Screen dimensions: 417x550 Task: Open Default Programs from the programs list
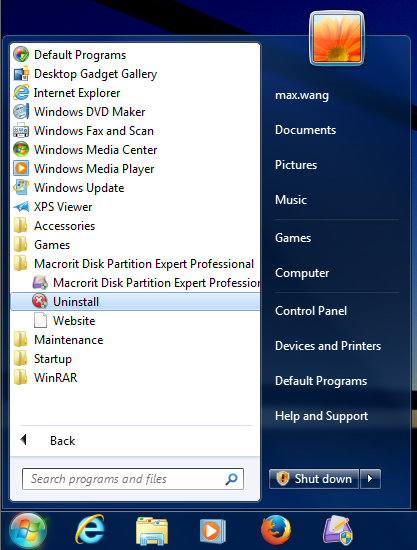(135, 55)
